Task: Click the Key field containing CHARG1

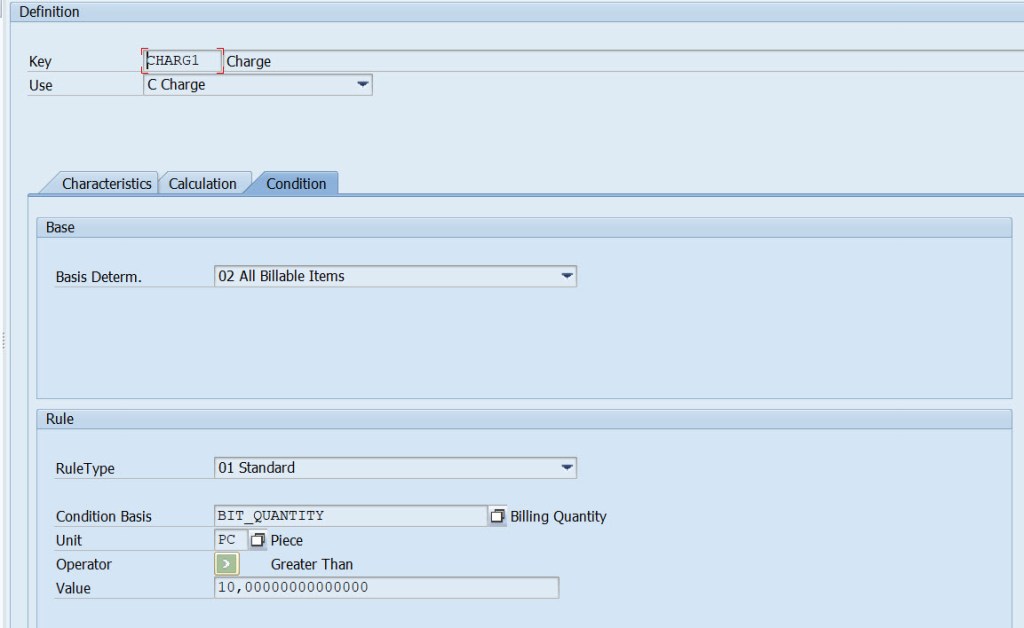Action: (180, 60)
